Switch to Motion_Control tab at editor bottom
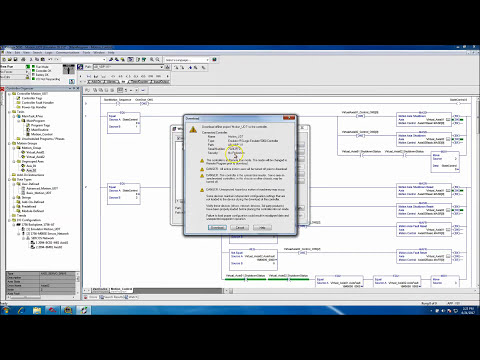Viewport: 480px width, 360px height. pos(121,289)
